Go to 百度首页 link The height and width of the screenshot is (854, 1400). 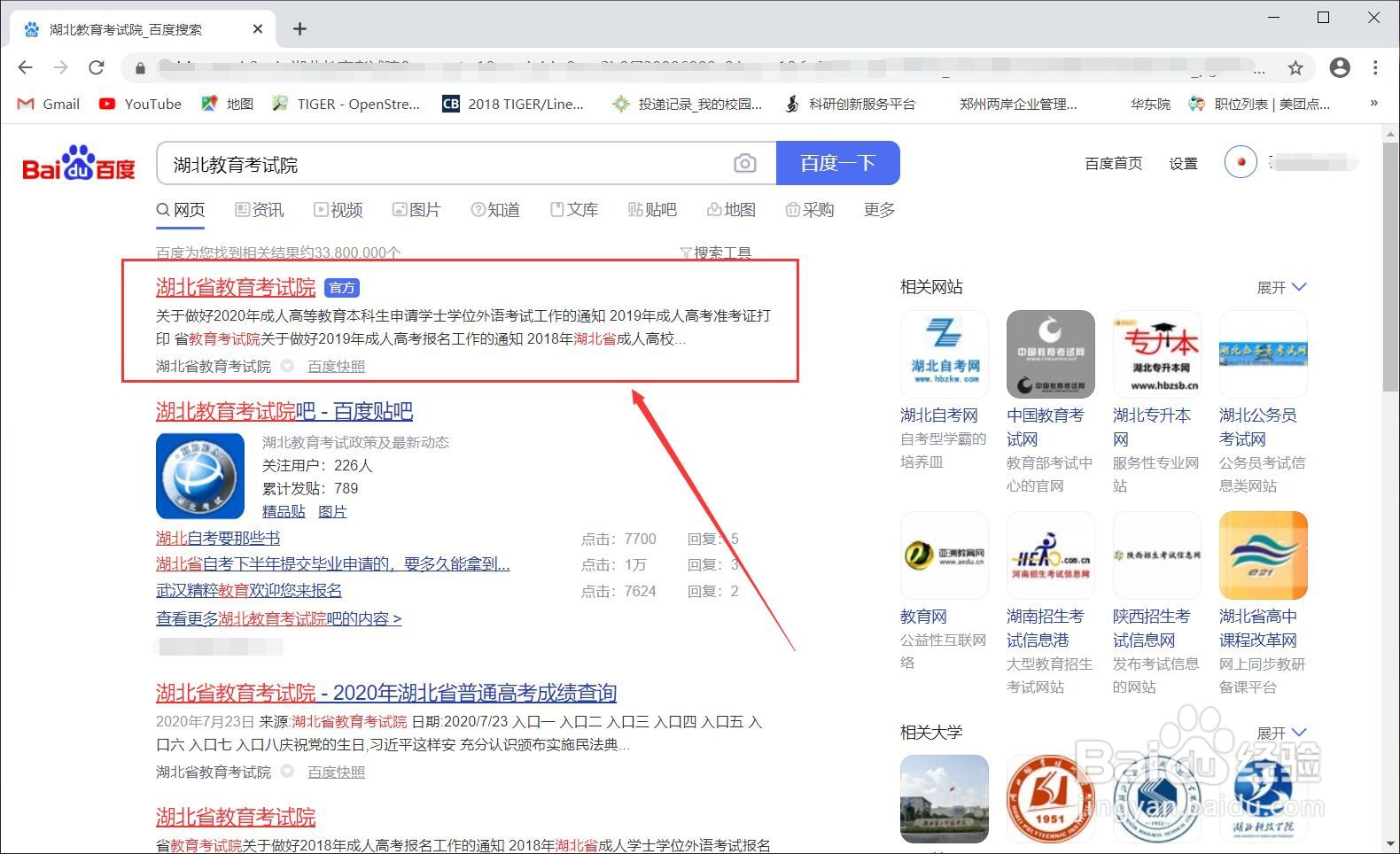coord(1113,163)
